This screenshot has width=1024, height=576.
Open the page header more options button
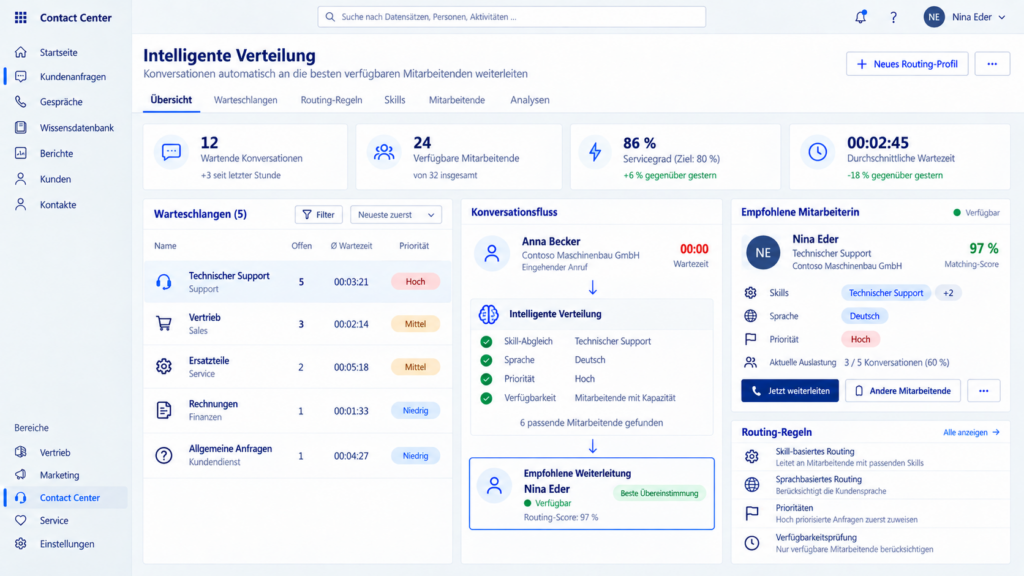tap(992, 64)
